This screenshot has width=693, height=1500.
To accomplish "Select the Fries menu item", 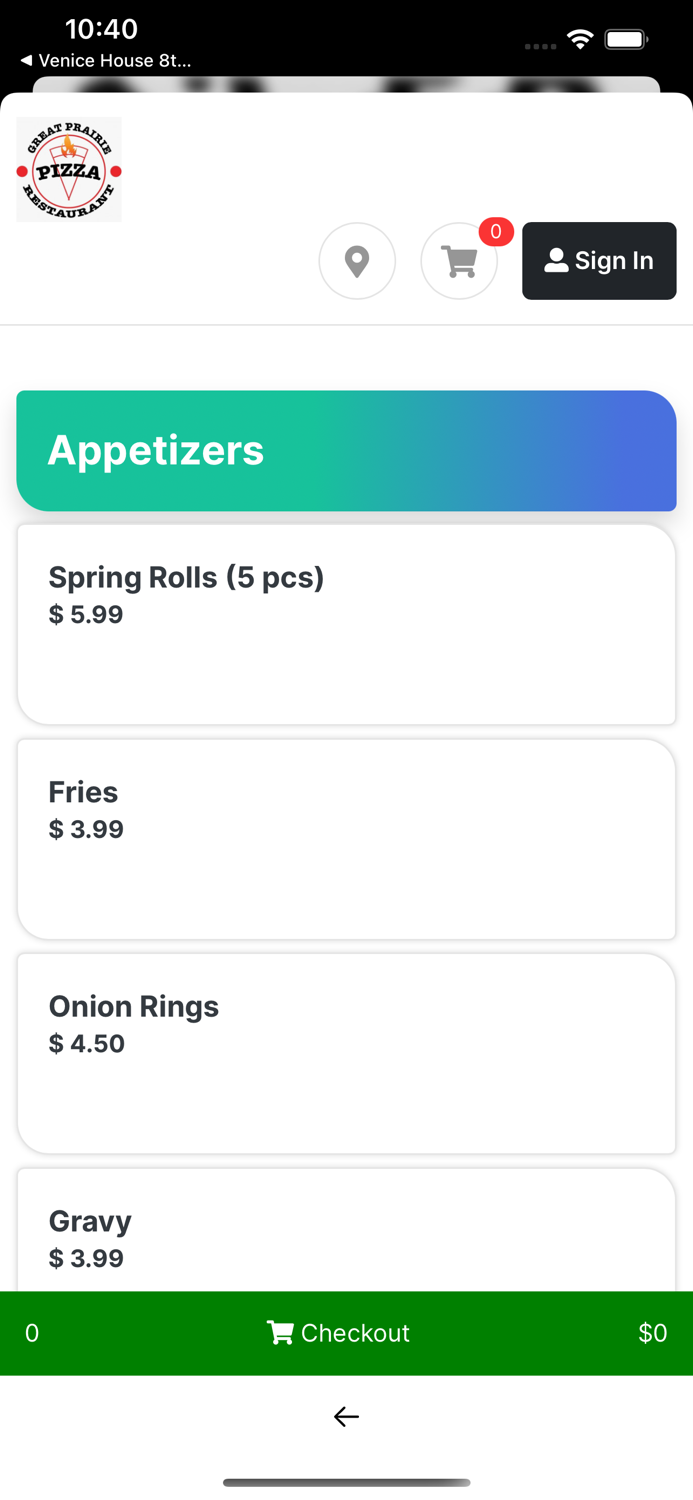I will (x=346, y=839).
